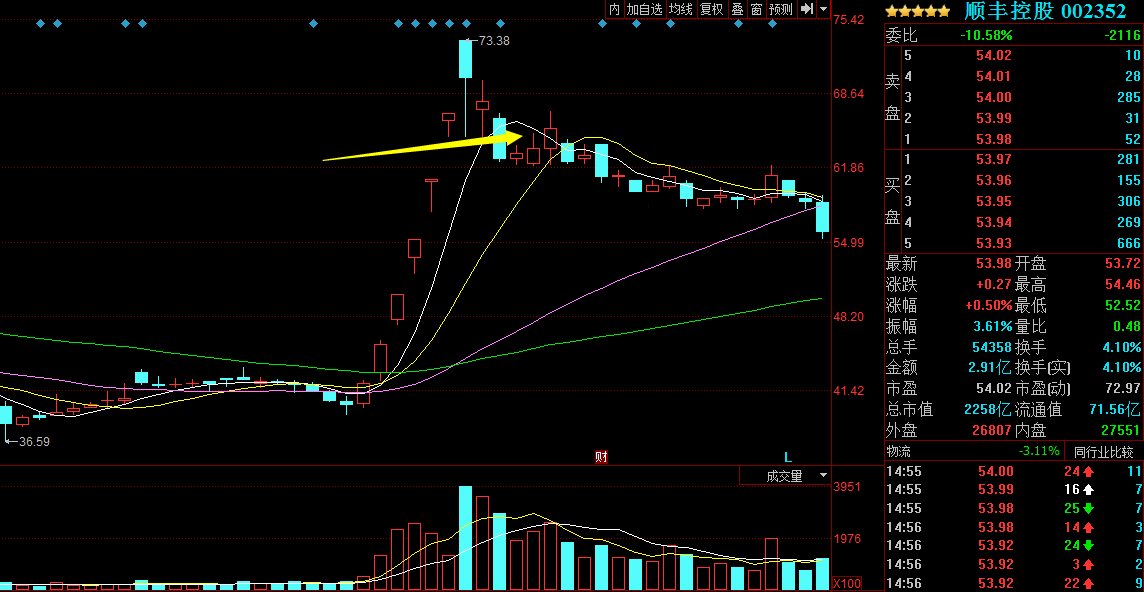Toggle 均线 moving average lines

pos(681,9)
